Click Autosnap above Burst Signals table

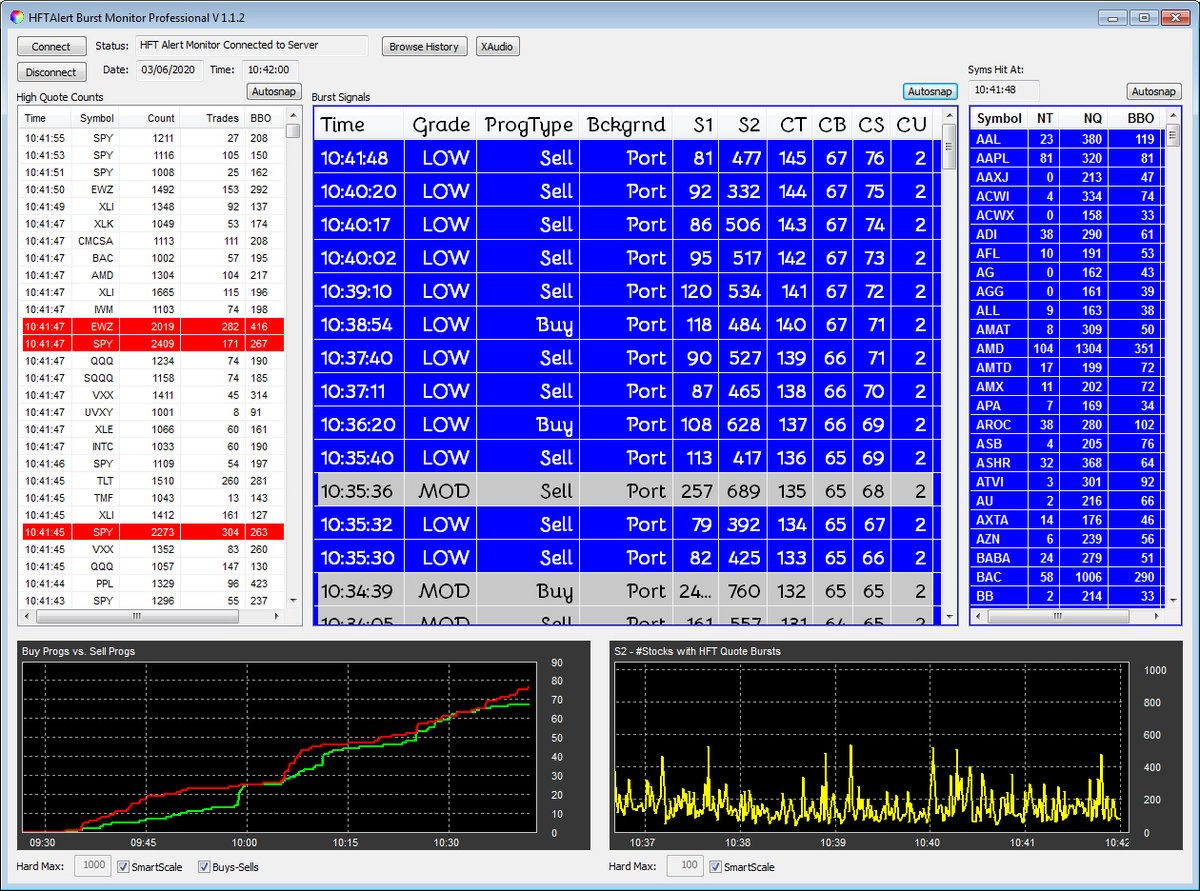pyautogui.click(x=929, y=91)
